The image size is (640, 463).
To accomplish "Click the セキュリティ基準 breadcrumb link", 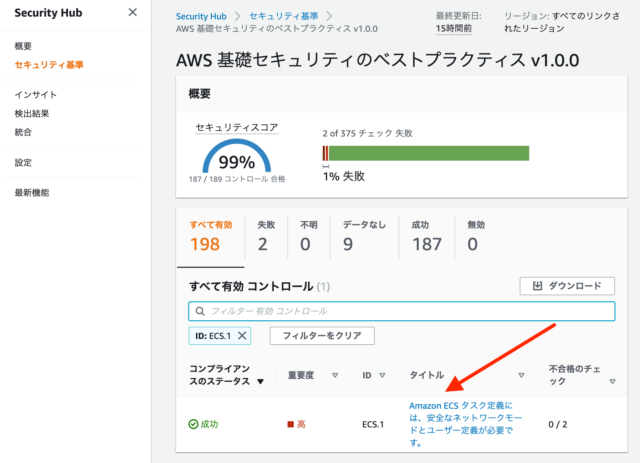I will (x=284, y=16).
